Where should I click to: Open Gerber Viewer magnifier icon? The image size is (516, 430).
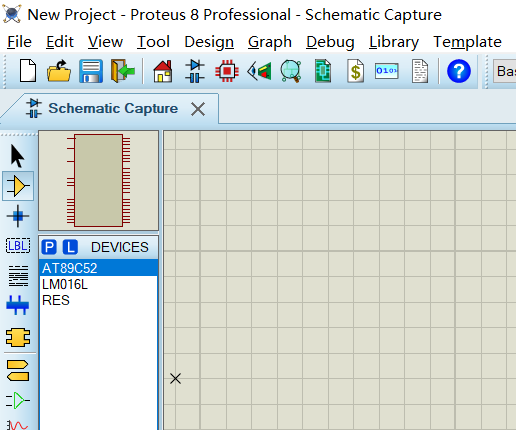(291, 71)
